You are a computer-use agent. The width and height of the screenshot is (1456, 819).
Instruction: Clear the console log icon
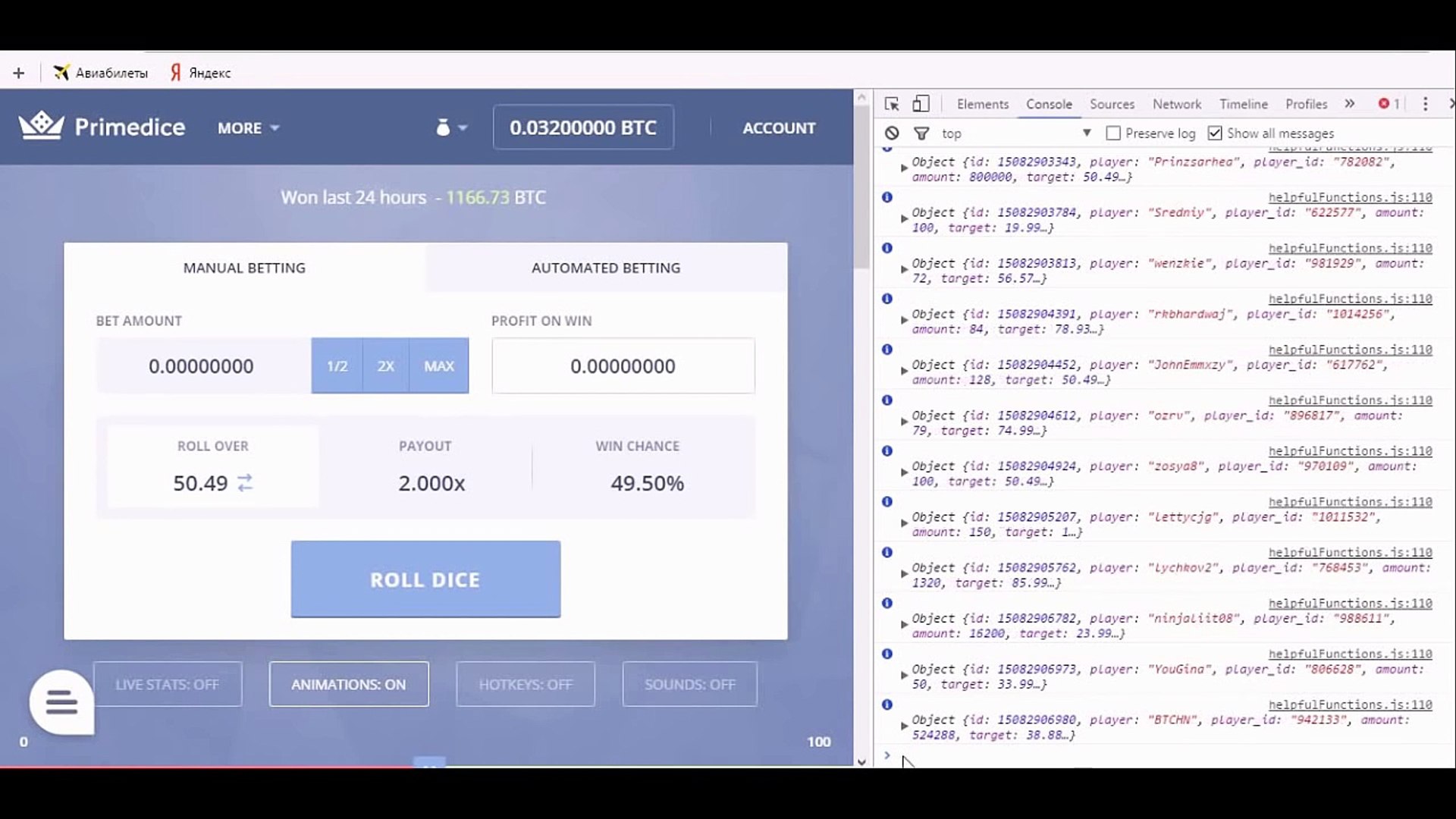(x=892, y=133)
